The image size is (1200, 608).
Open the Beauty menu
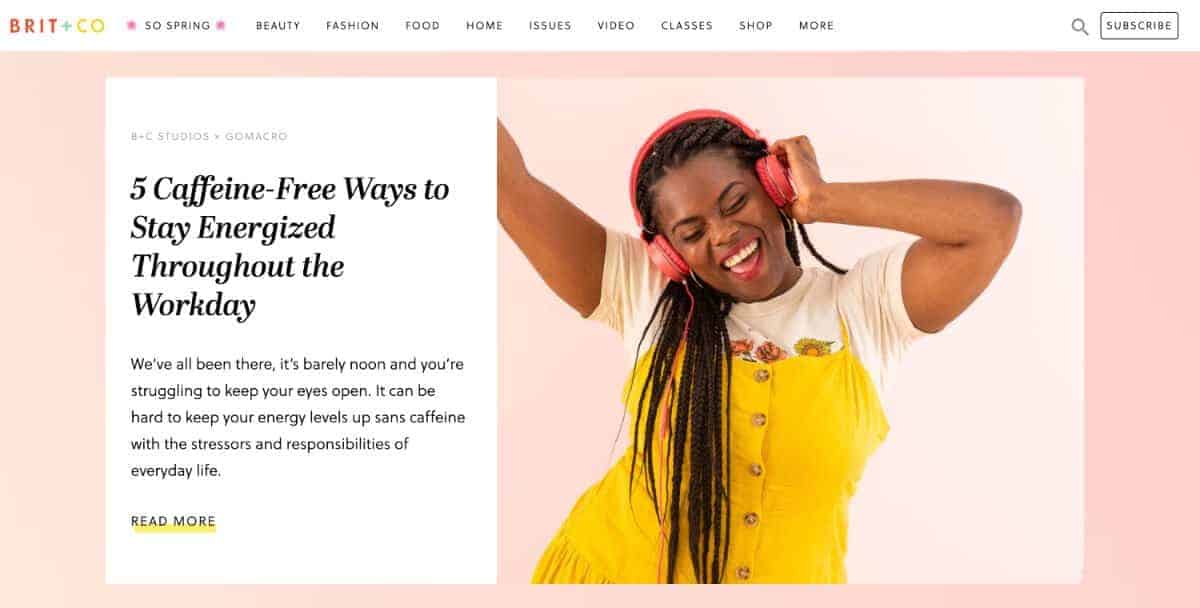pos(278,26)
